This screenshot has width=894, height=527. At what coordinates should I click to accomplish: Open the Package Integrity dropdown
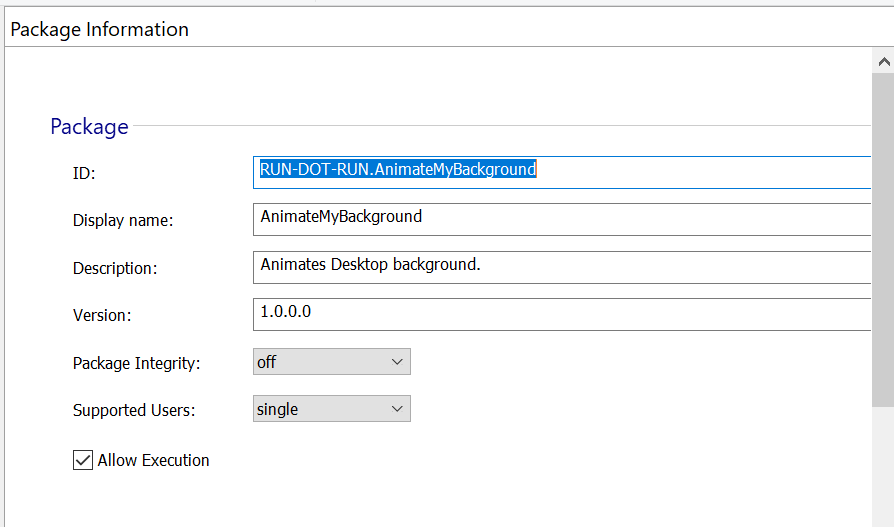tap(331, 362)
